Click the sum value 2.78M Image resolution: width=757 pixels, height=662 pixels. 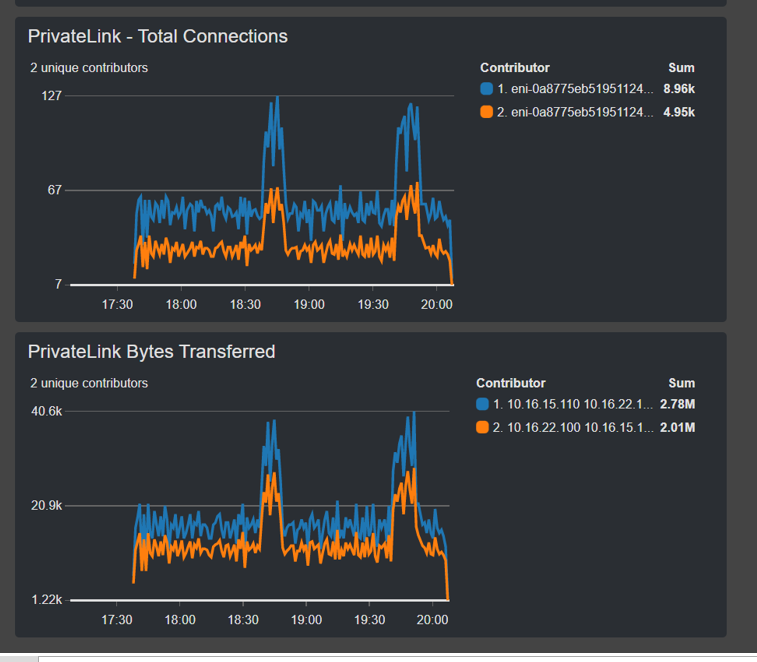677,404
